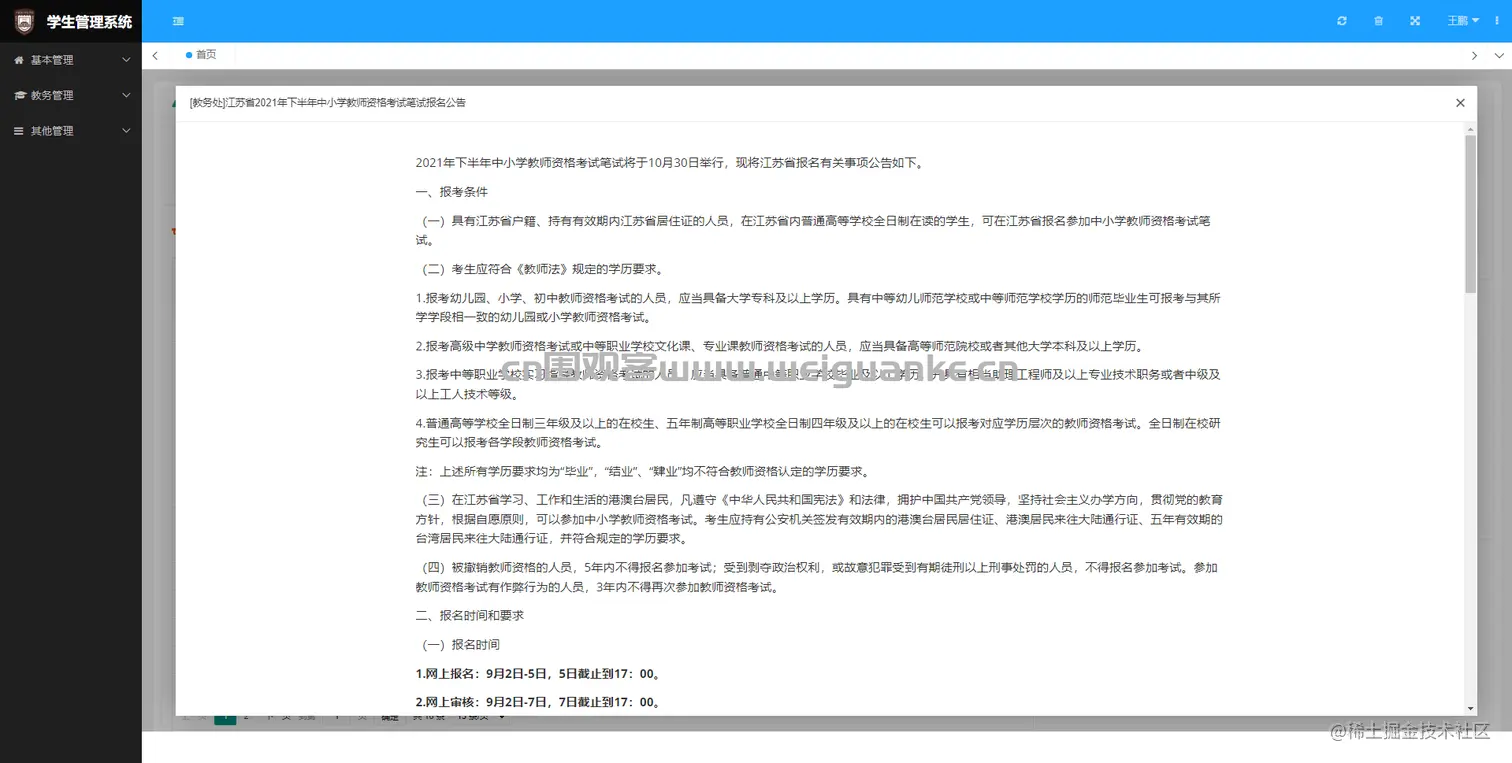Click the trash can icon in the header
This screenshot has width=1512, height=763.
tap(1378, 21)
